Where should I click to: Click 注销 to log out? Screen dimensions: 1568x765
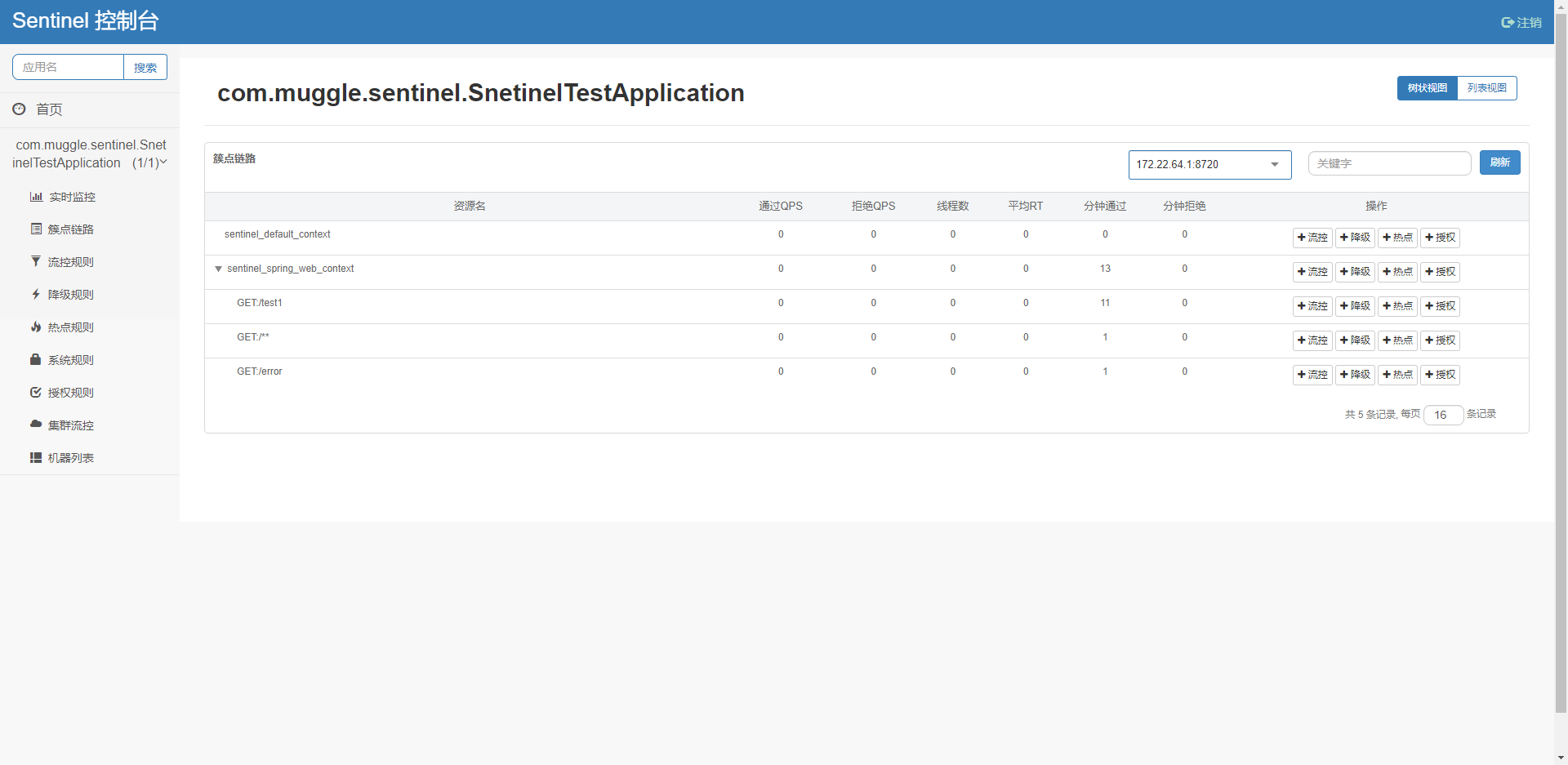1521,22
